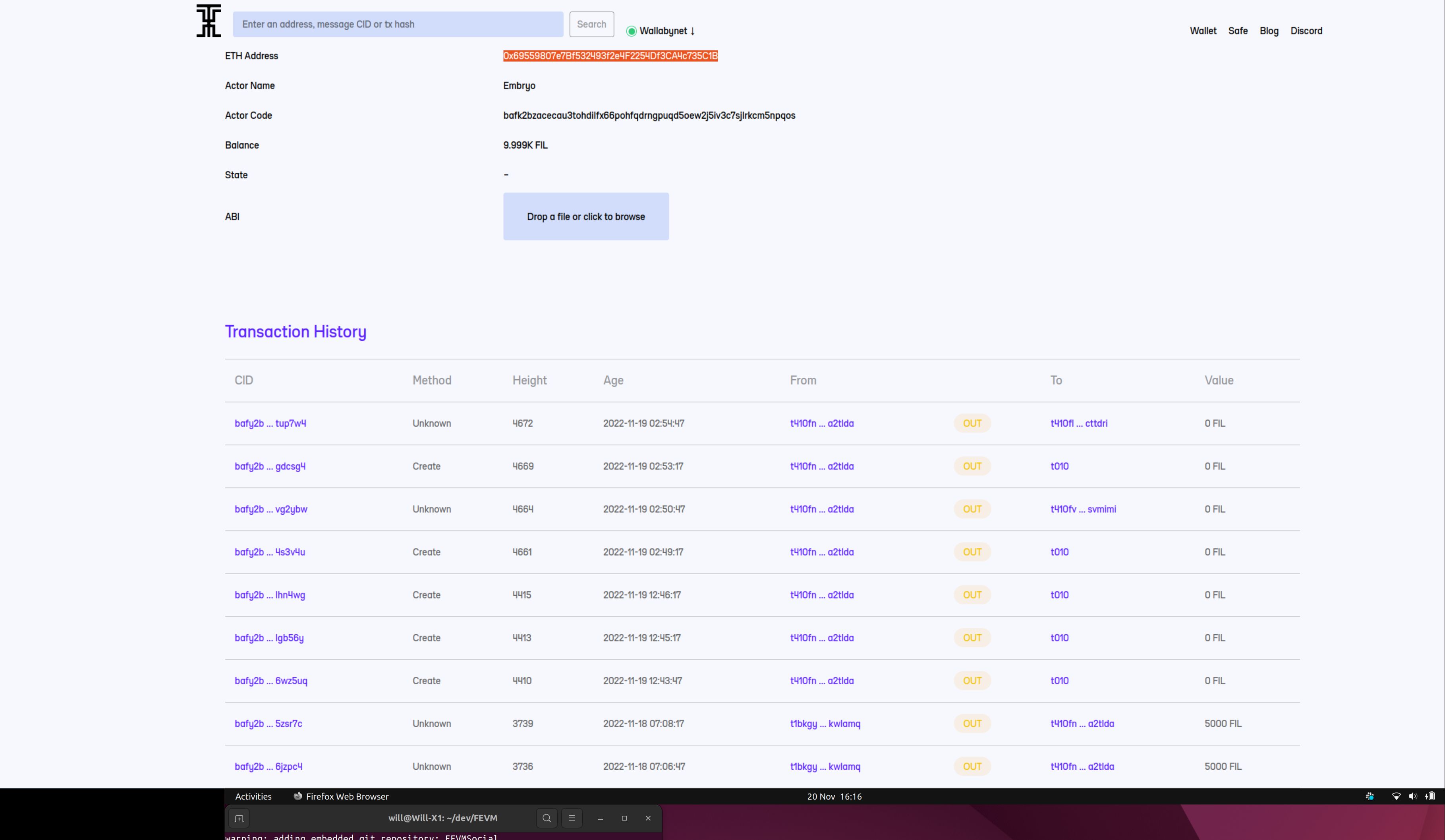
Task: Open transaction bafy2b ... lhn4wg
Action: (x=270, y=595)
